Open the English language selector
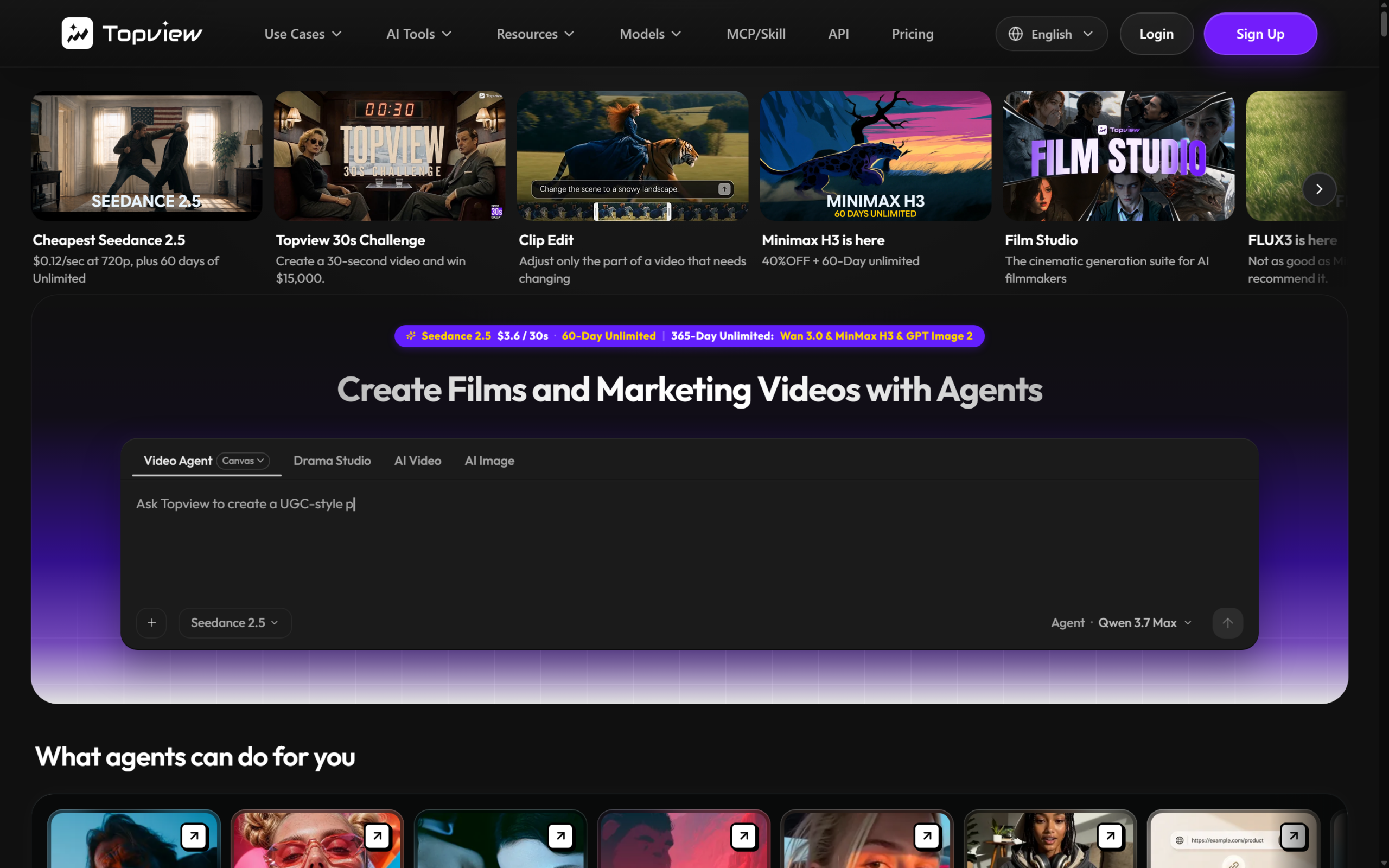Image resolution: width=1389 pixels, height=868 pixels. [1051, 34]
